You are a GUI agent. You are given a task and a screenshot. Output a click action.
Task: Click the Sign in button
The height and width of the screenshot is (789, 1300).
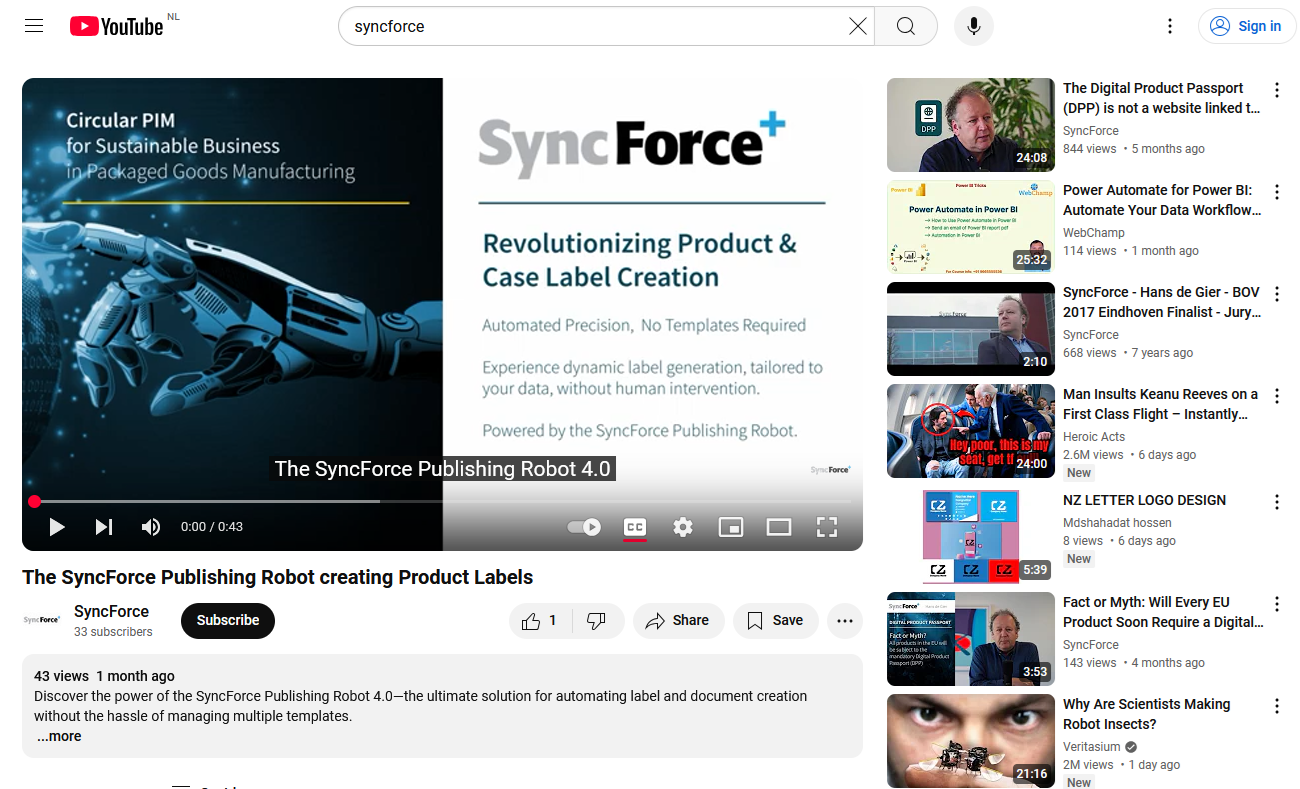tap(1247, 26)
